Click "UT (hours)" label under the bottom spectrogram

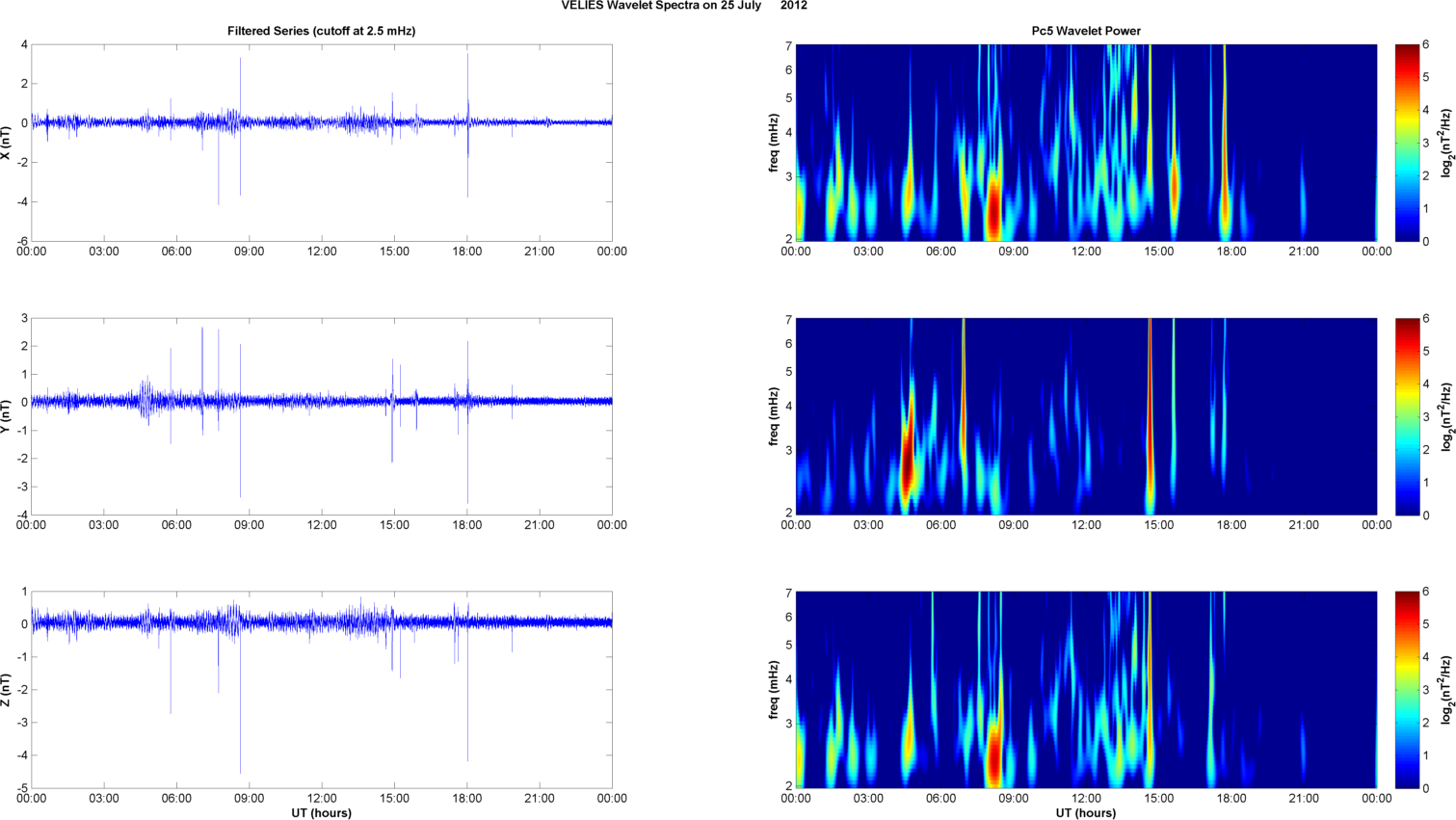pyautogui.click(x=1086, y=813)
